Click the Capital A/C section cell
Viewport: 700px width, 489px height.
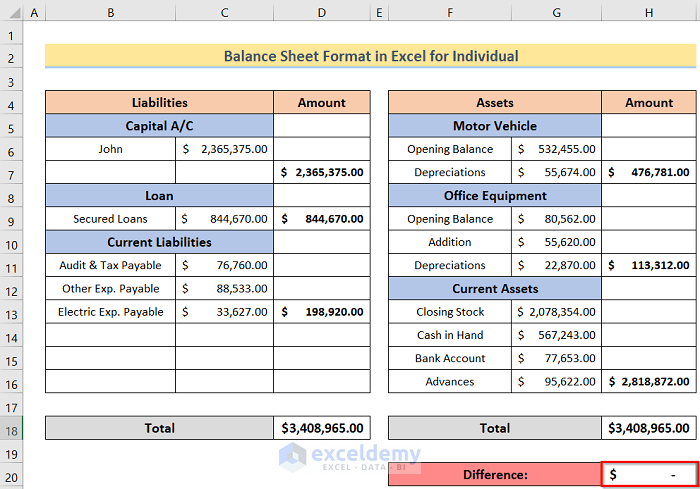click(x=159, y=126)
